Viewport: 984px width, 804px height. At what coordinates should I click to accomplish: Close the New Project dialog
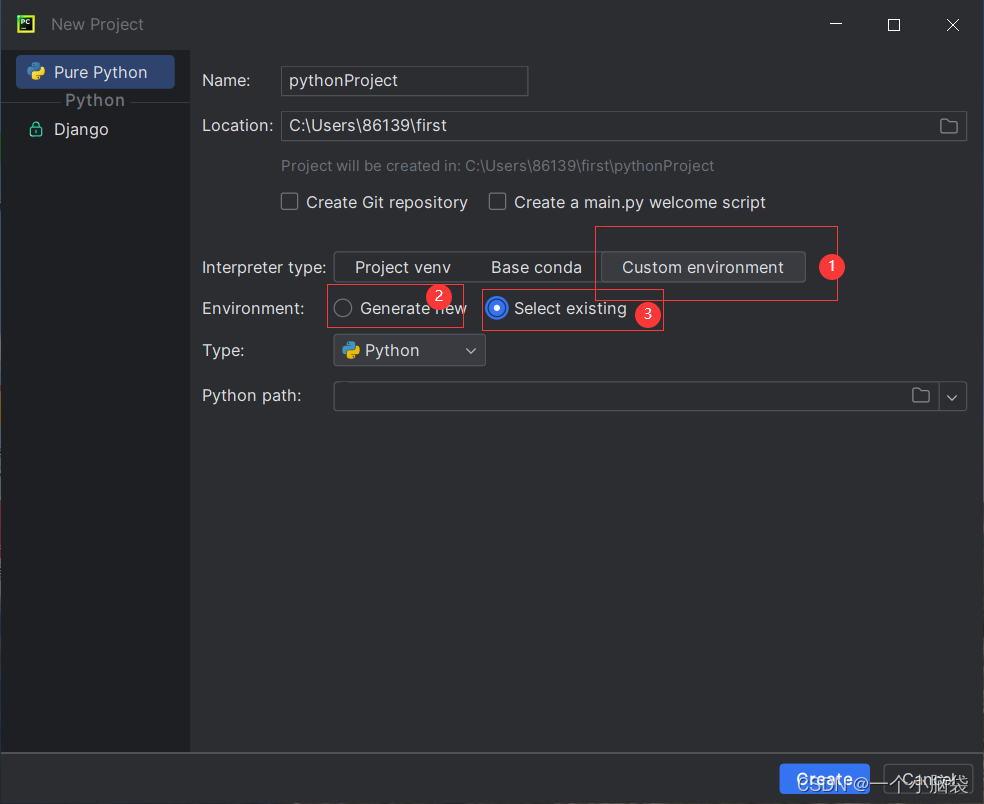(953, 24)
